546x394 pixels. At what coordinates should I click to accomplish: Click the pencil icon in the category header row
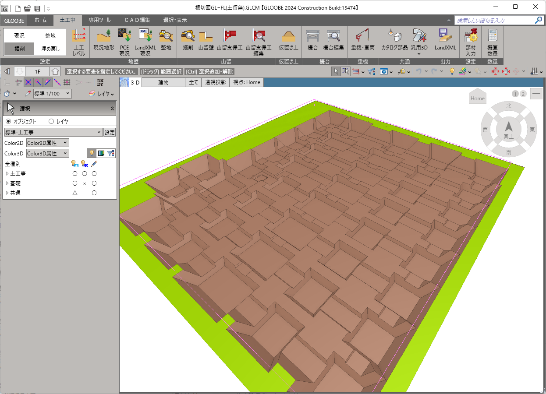point(94,163)
